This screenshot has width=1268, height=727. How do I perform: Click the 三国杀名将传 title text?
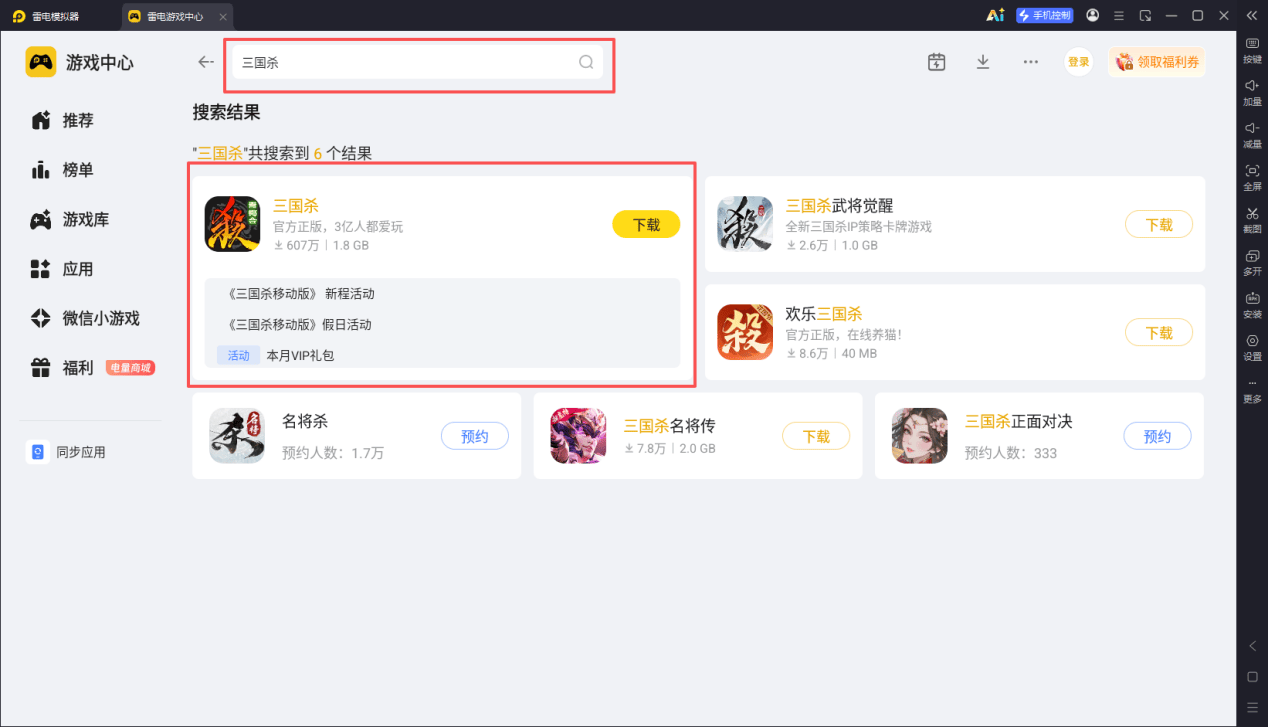(670, 425)
